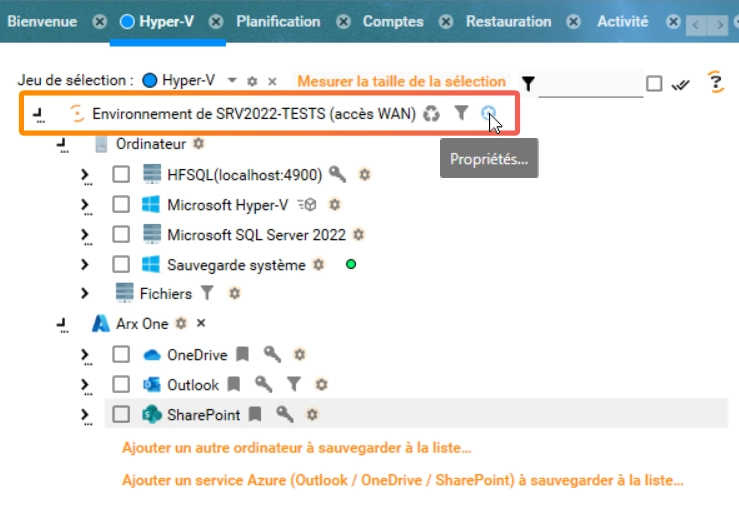Switch to the Planification tab
Image resolution: width=739 pixels, height=515 pixels.
click(278, 21)
